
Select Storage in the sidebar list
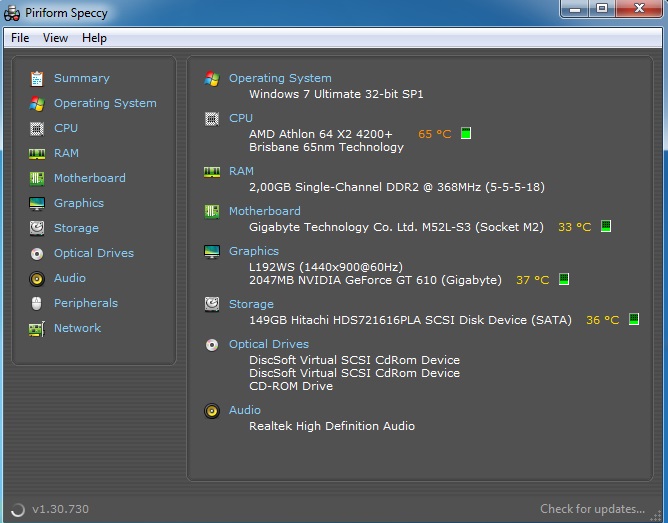point(76,228)
